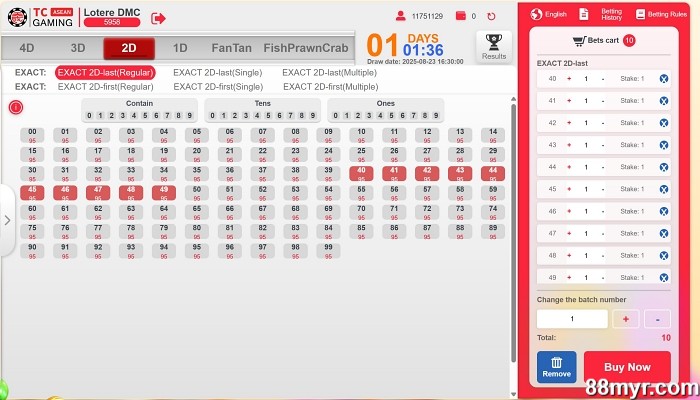Click the user account icon
This screenshot has width=700, height=400.
(400, 16)
